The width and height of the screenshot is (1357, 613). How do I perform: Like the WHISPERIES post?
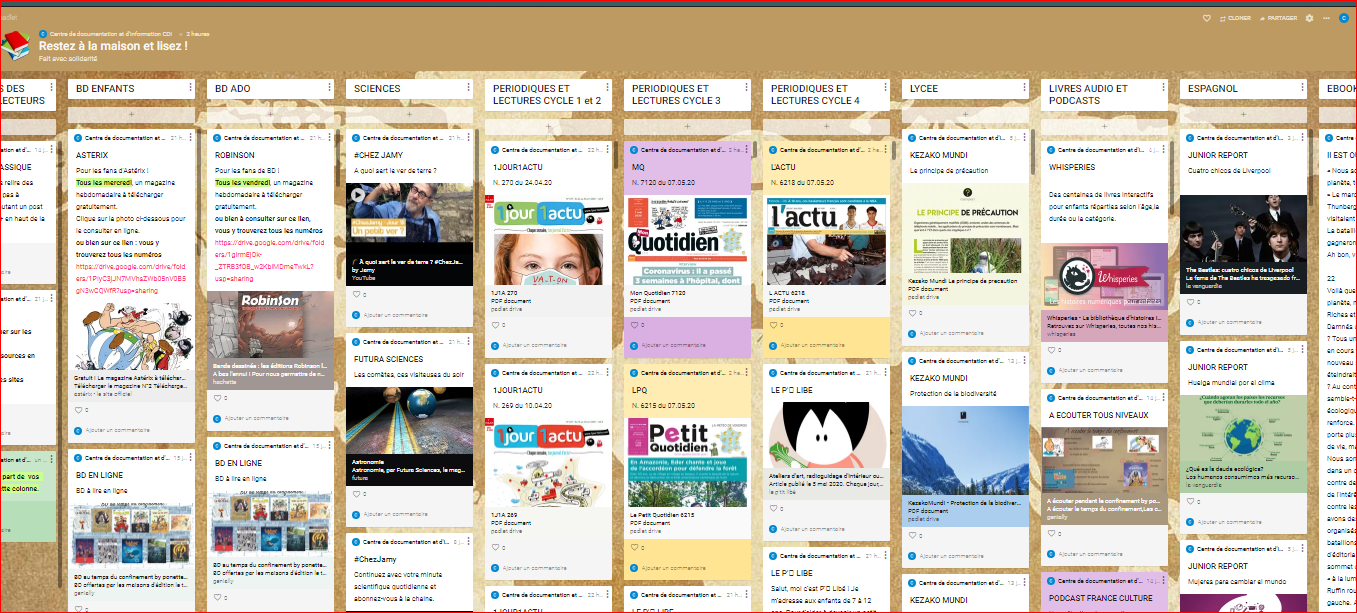(x=1052, y=350)
